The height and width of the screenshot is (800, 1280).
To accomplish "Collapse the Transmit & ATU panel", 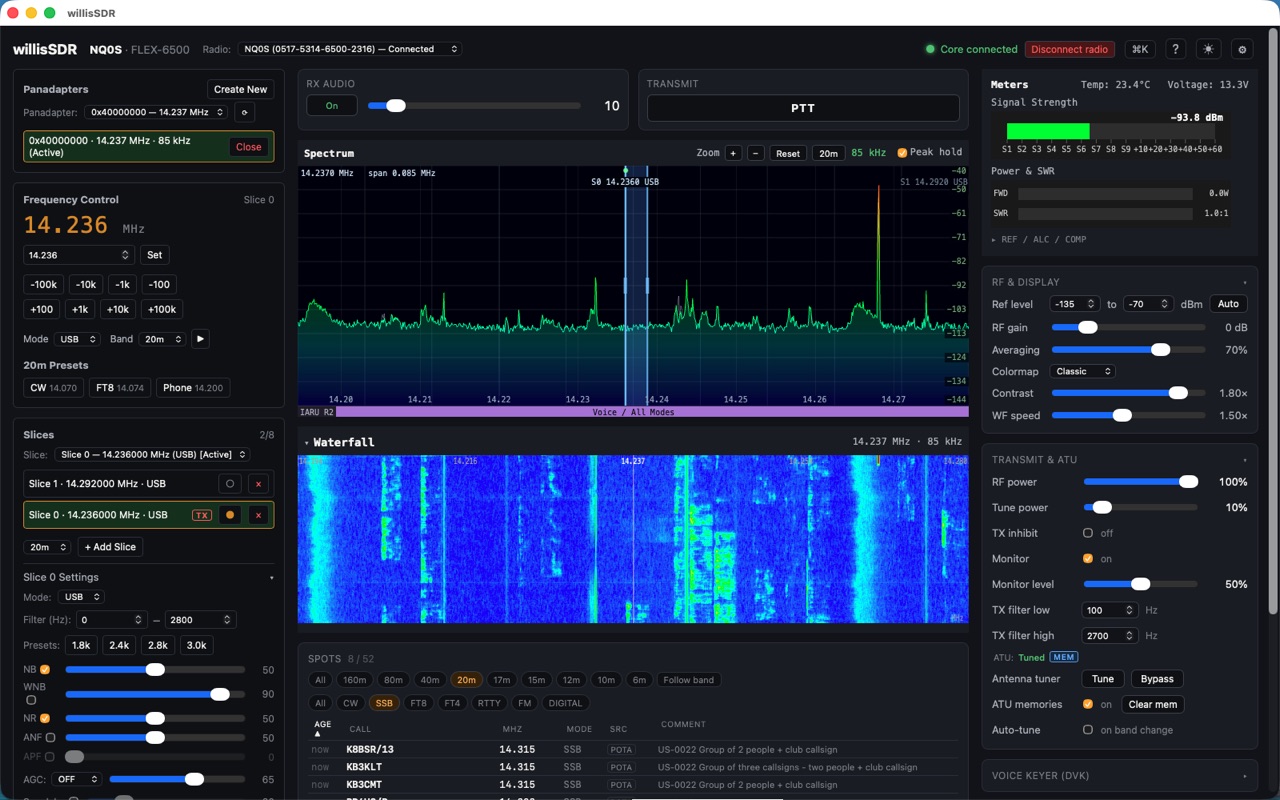I will tap(1245, 460).
